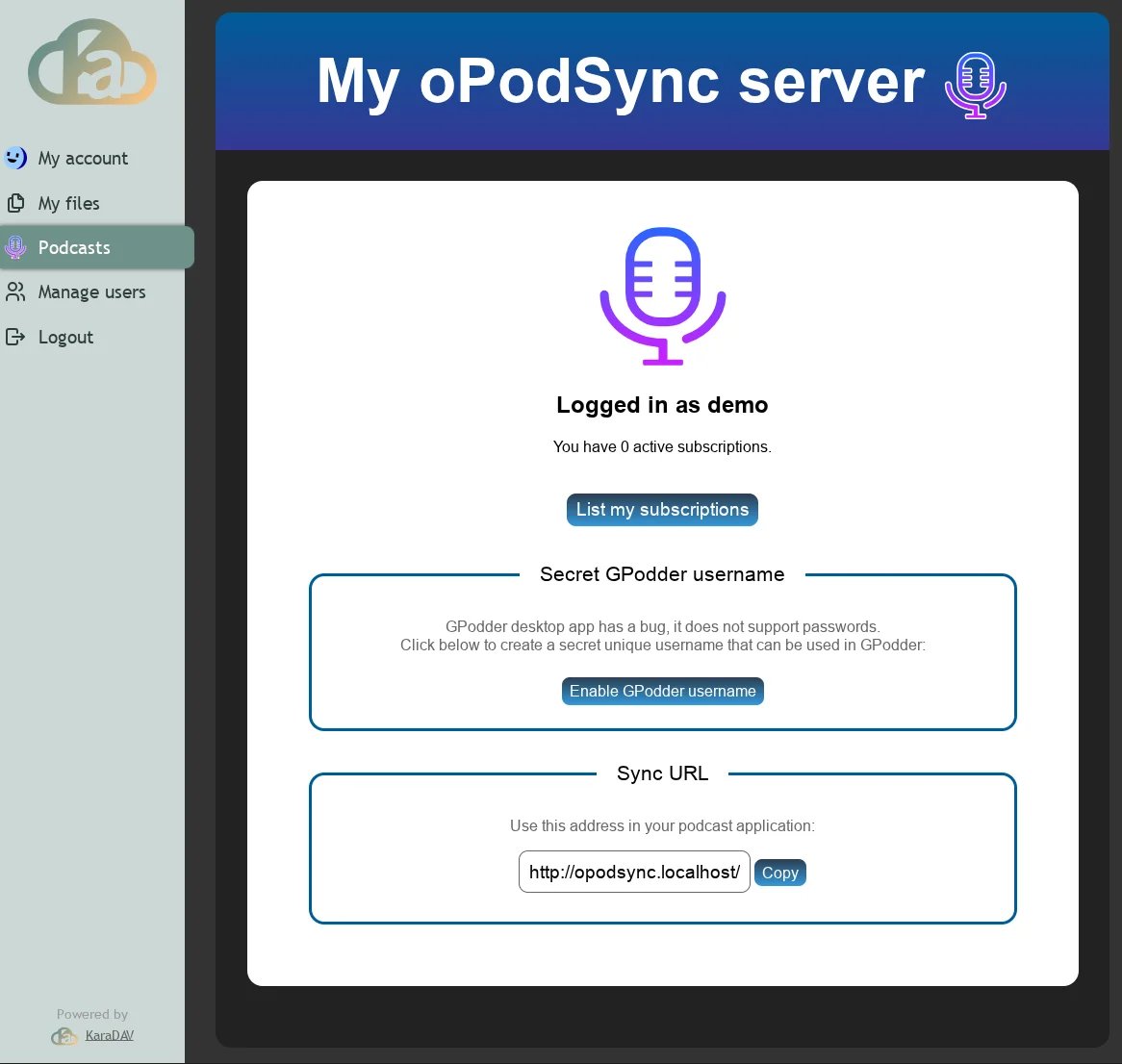1122x1064 pixels.
Task: Click the KaraDAV cloud logo at top left
Action: (x=92, y=63)
